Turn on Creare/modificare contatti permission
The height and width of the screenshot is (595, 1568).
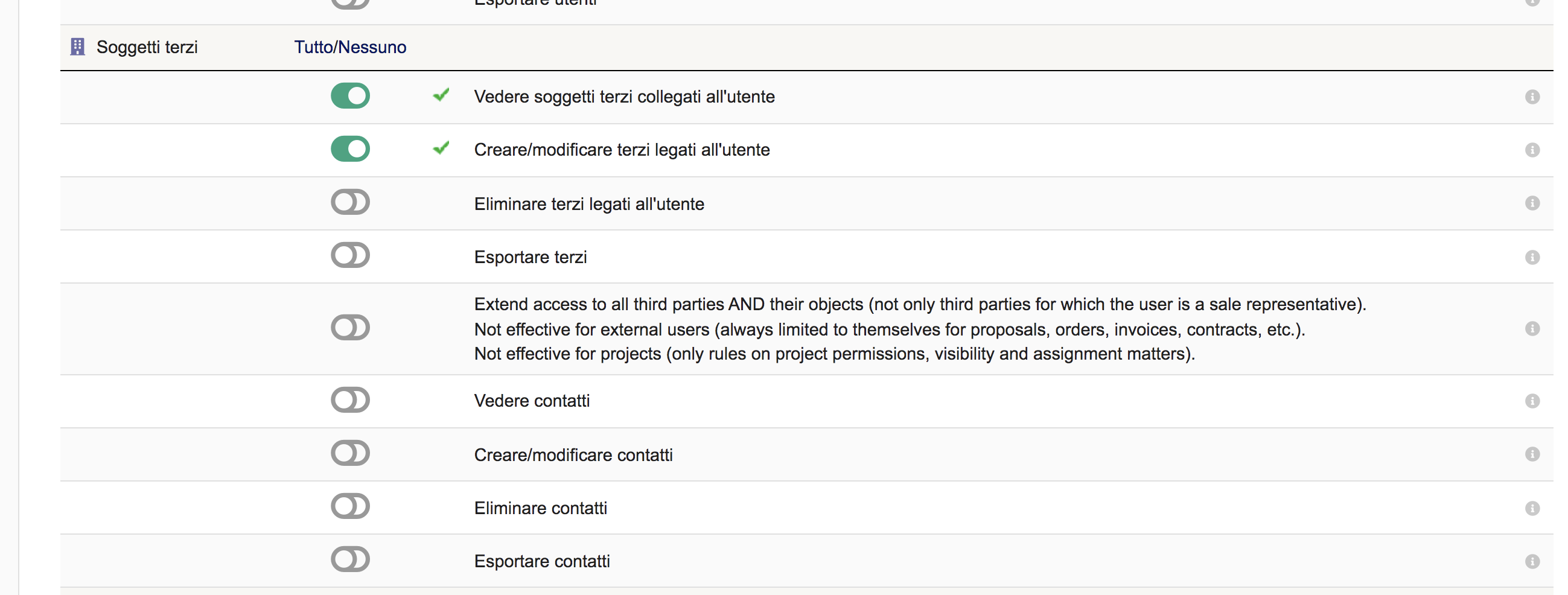coord(350,453)
